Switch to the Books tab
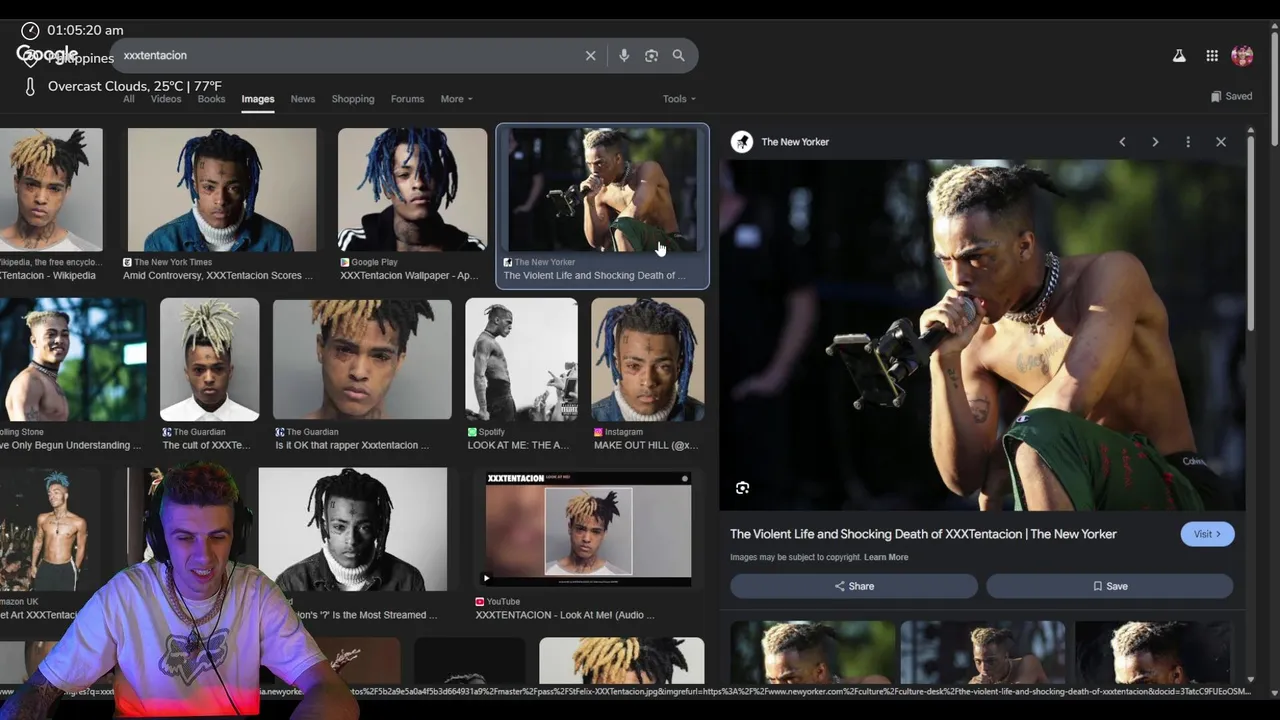Image resolution: width=1280 pixels, height=720 pixels. click(211, 99)
